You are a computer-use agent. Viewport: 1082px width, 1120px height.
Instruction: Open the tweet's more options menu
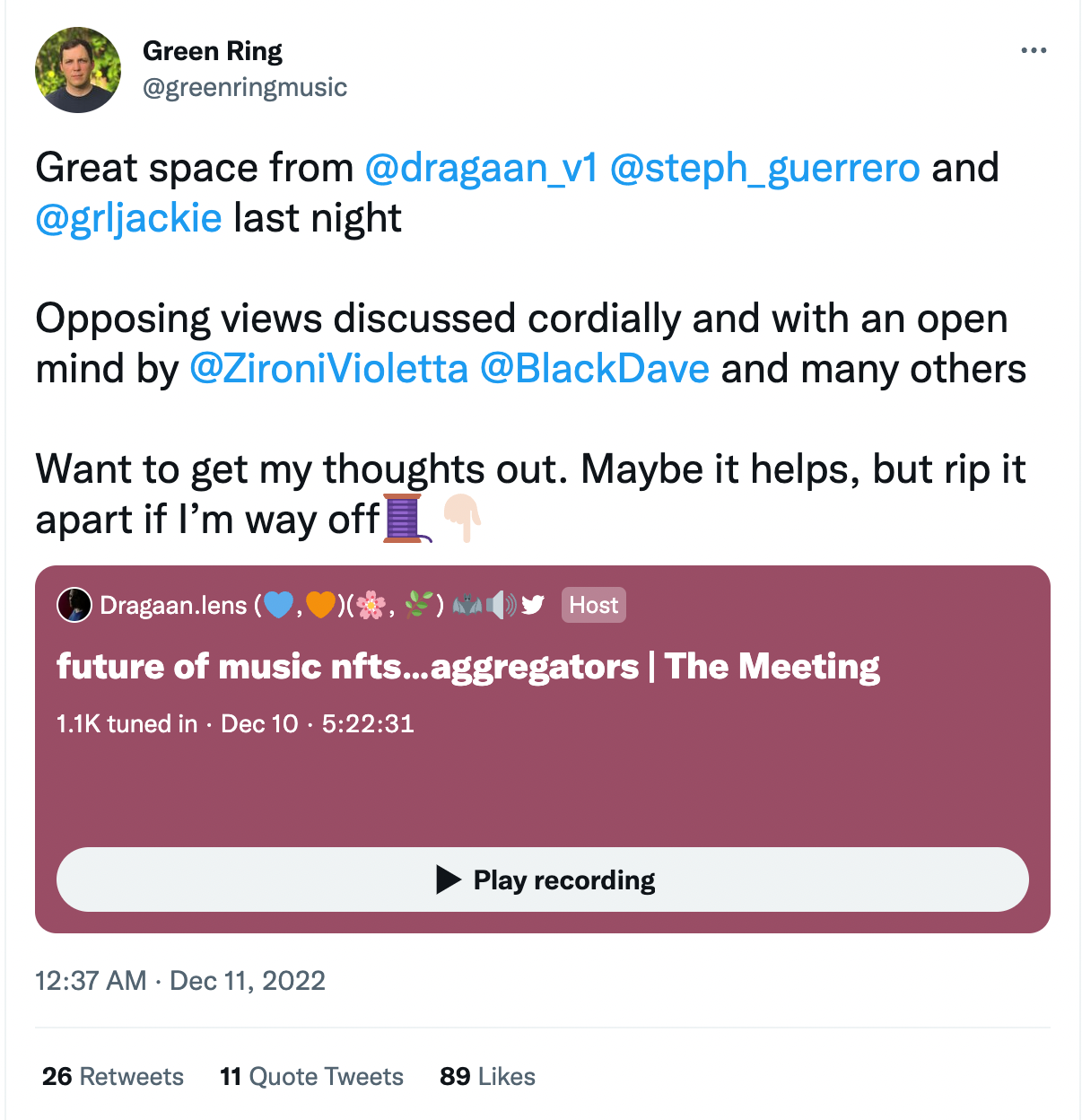point(1035,50)
